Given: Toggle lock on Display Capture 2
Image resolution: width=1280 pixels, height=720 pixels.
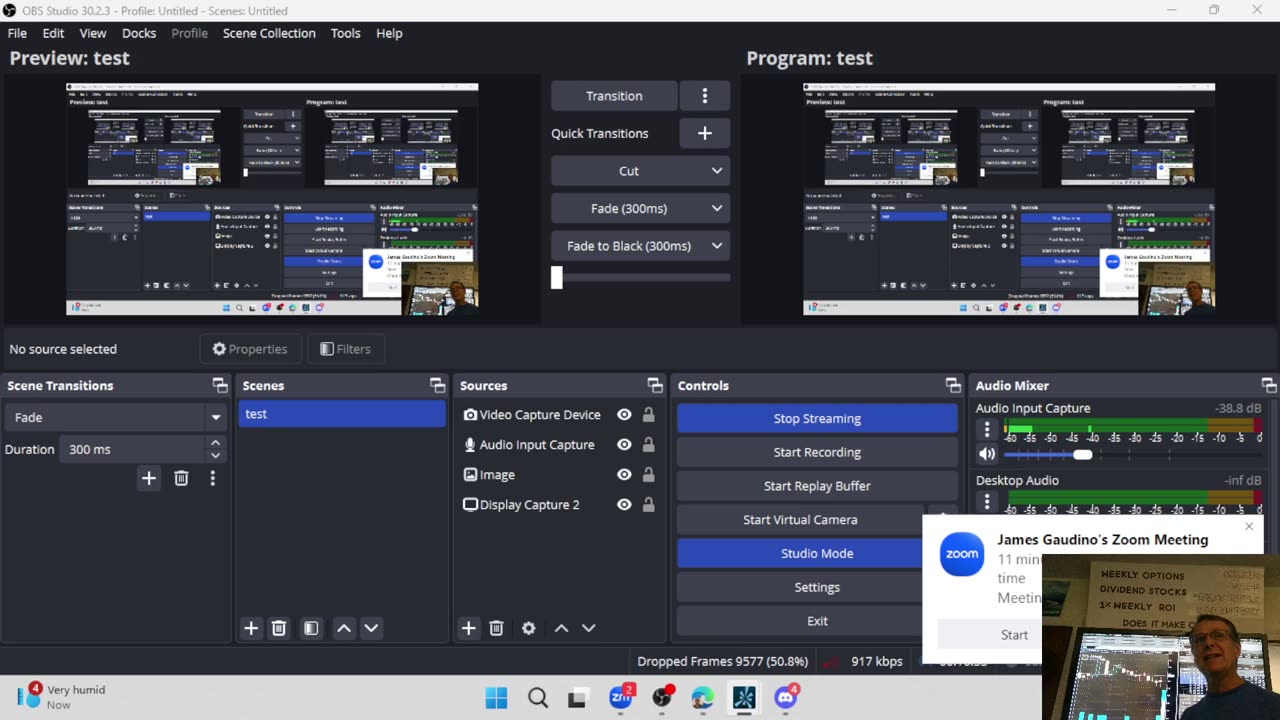Looking at the screenshot, I should point(648,505).
